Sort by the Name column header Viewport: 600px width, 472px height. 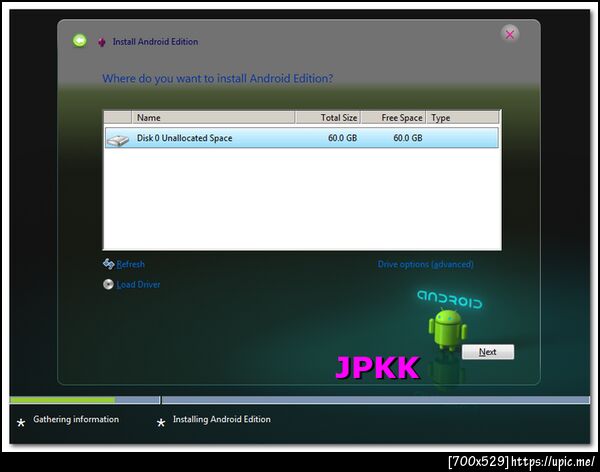tap(213, 118)
